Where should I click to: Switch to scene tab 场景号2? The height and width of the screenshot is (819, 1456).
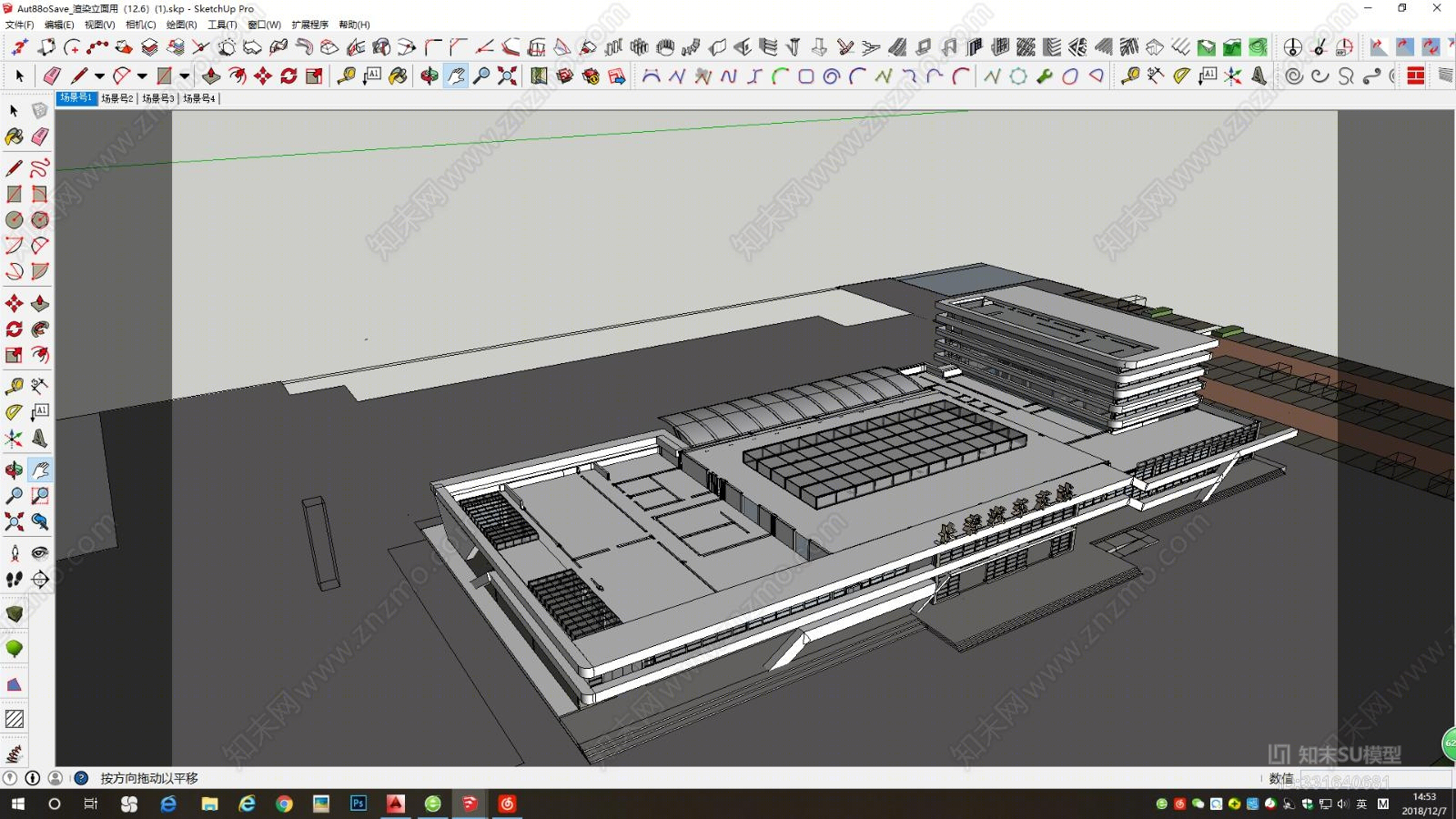click(116, 98)
